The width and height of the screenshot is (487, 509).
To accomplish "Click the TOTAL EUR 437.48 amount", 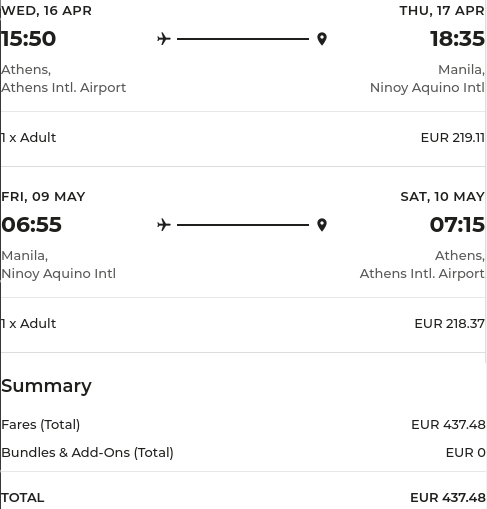I will point(448,498).
